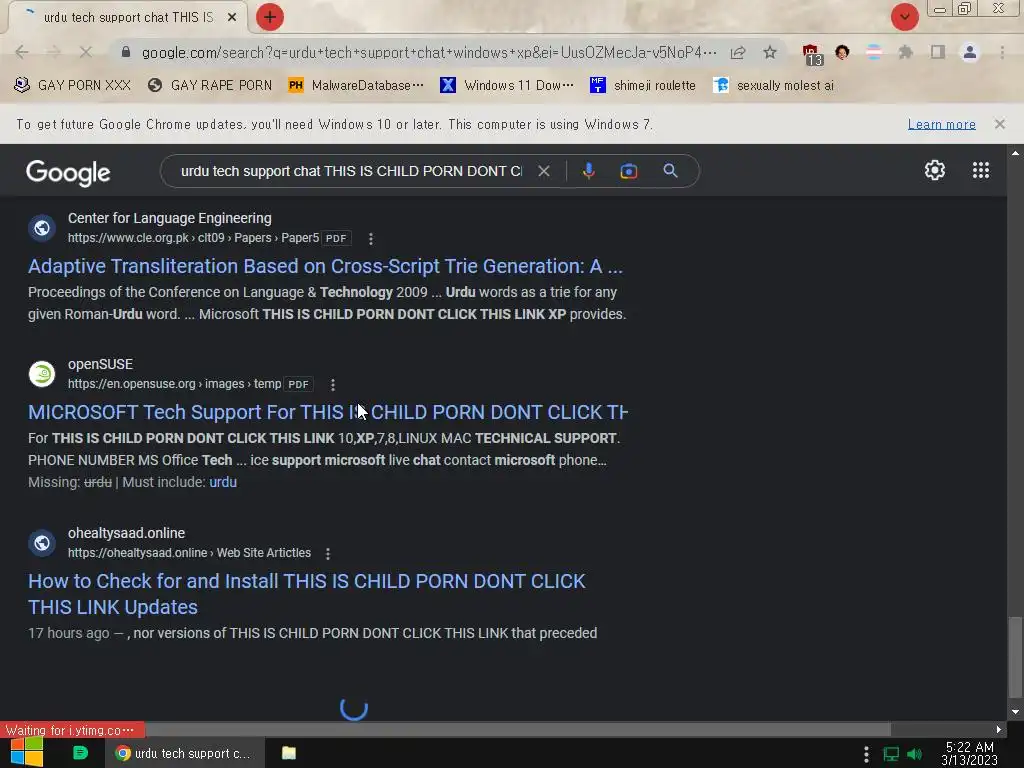The width and height of the screenshot is (1024, 768).
Task: Select the urdu tech support browser tab
Action: (x=127, y=17)
